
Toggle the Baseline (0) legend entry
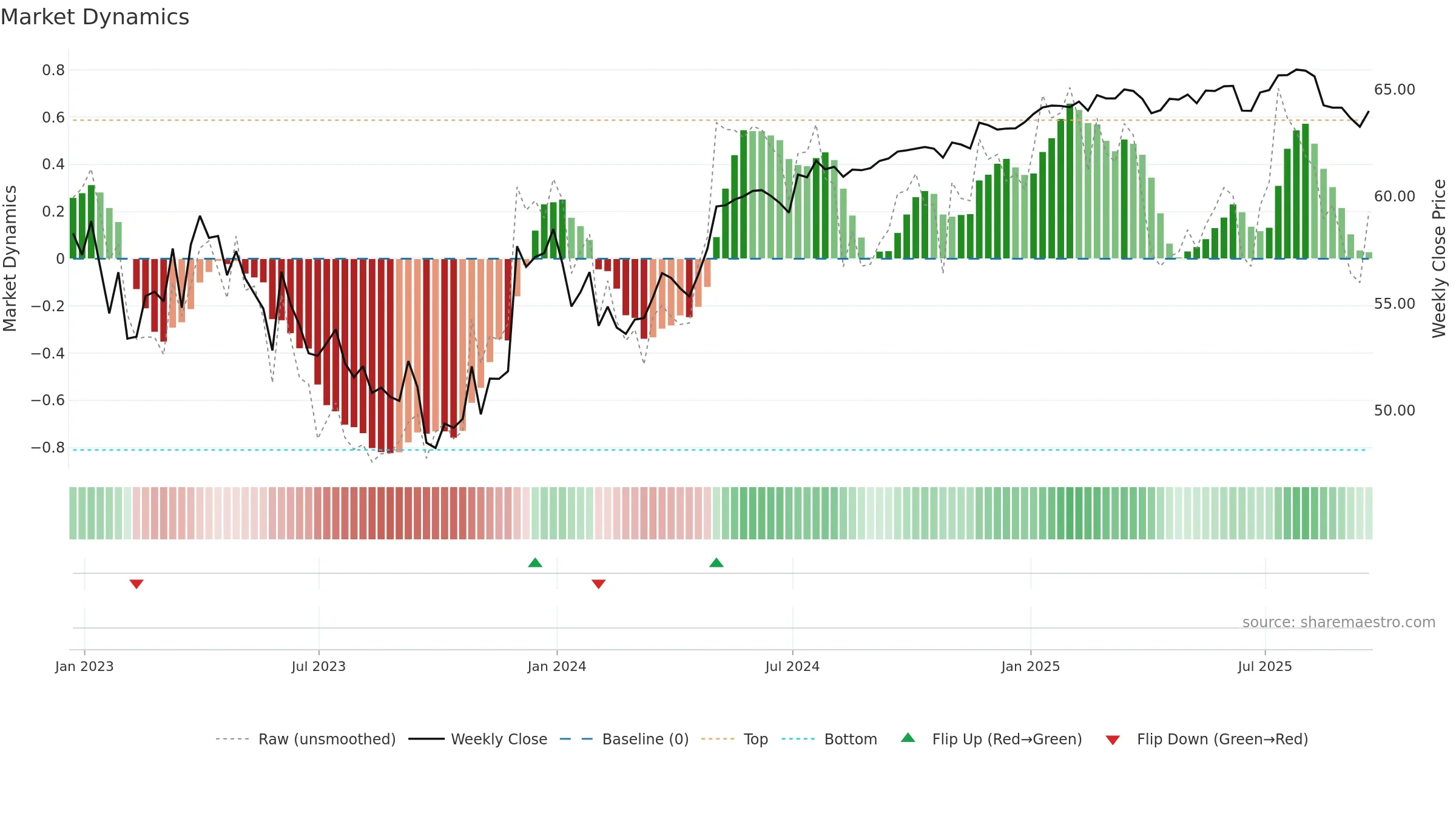click(624, 739)
